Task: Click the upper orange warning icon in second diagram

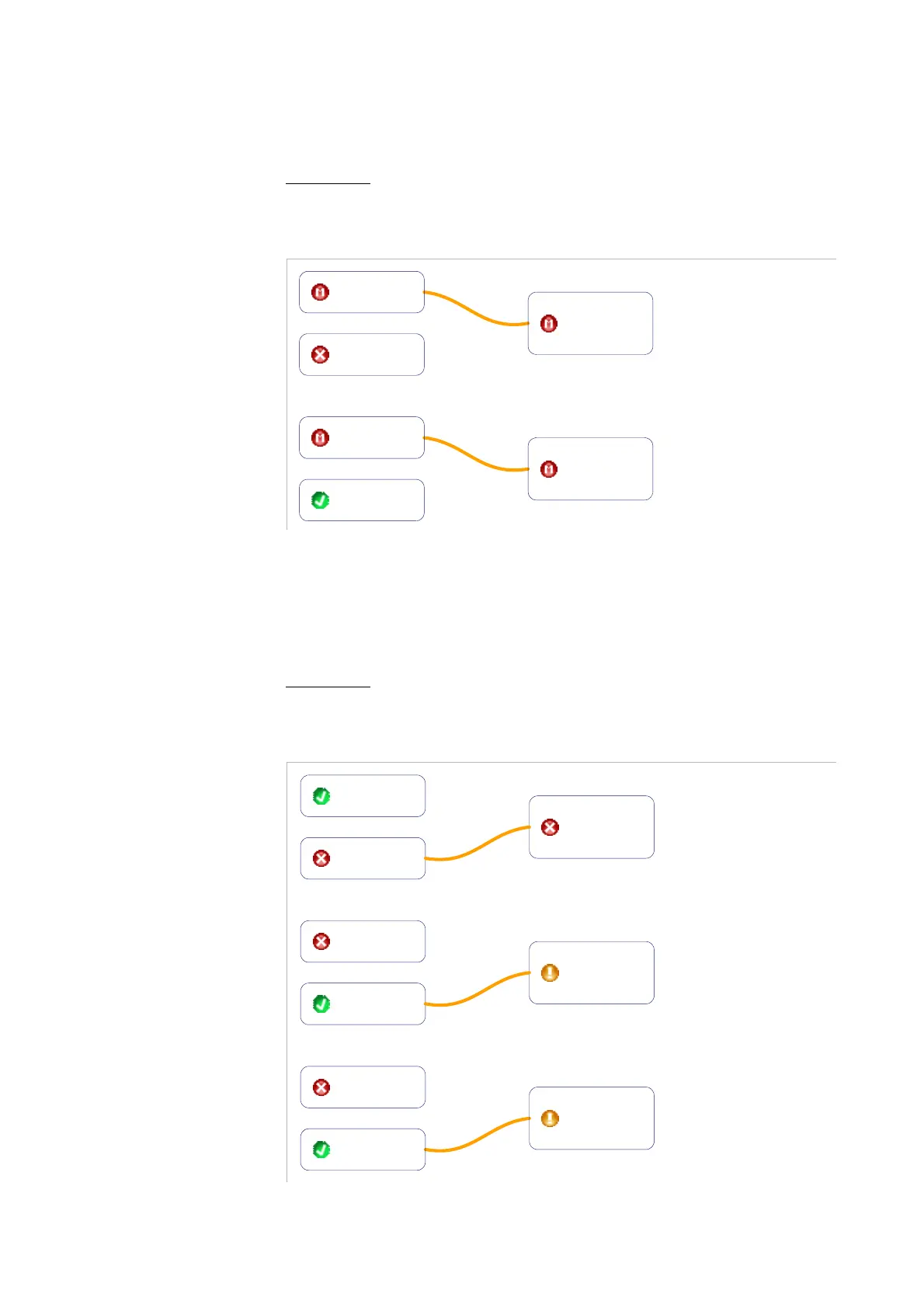Action: 550,972
